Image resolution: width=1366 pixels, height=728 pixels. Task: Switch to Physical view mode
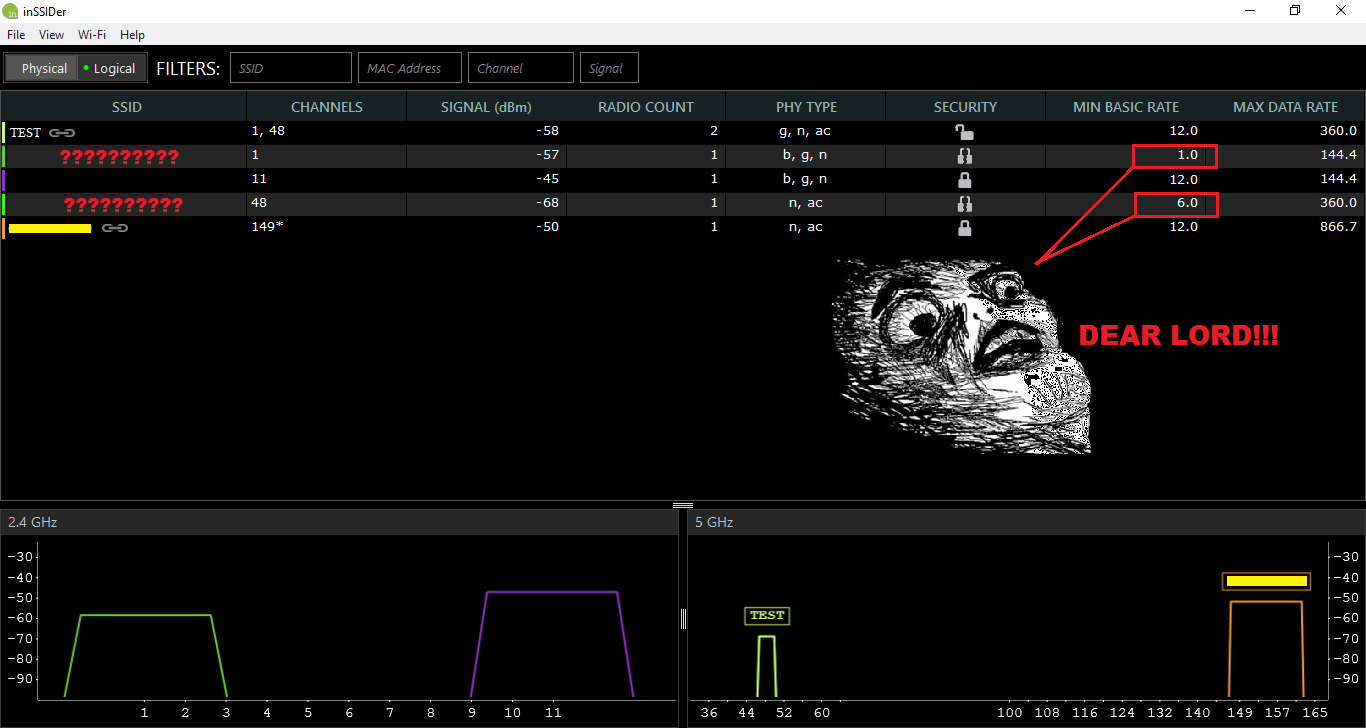pyautogui.click(x=44, y=68)
